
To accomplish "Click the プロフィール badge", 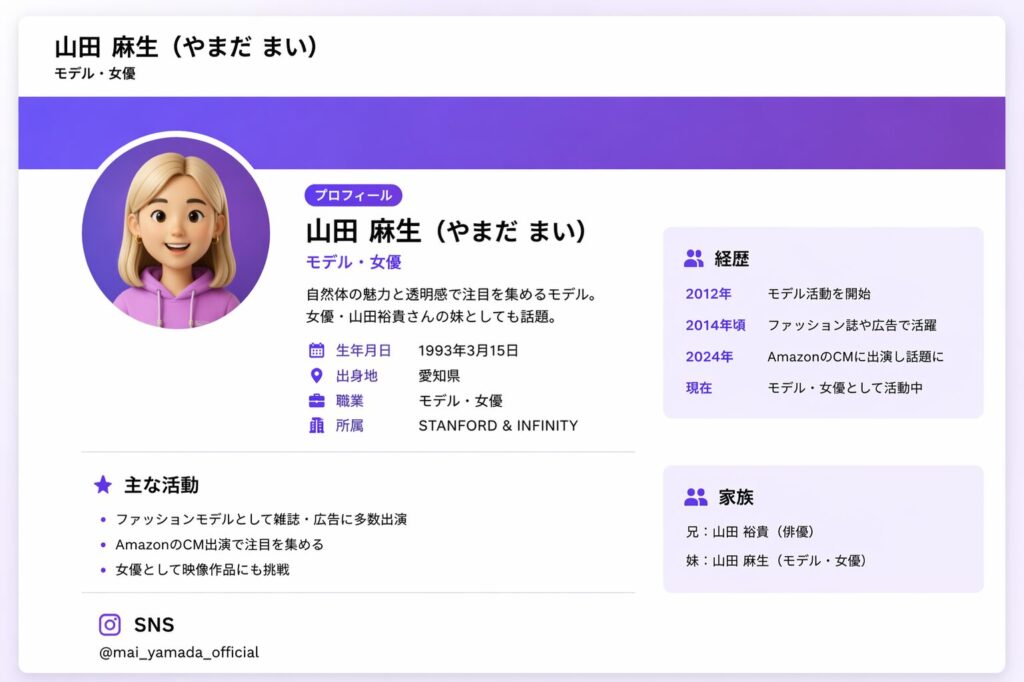I will (x=353, y=195).
